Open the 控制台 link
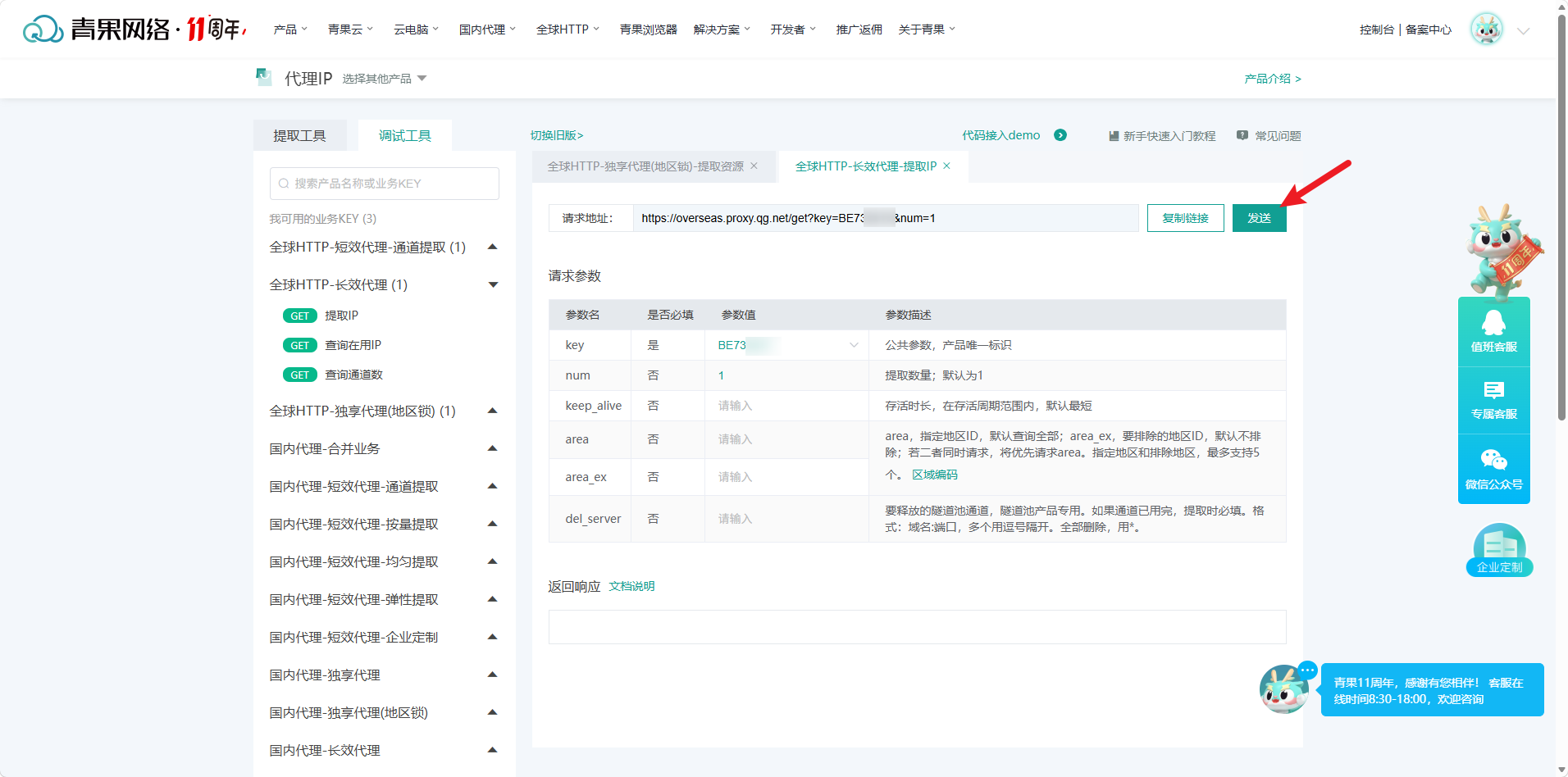 click(1377, 30)
